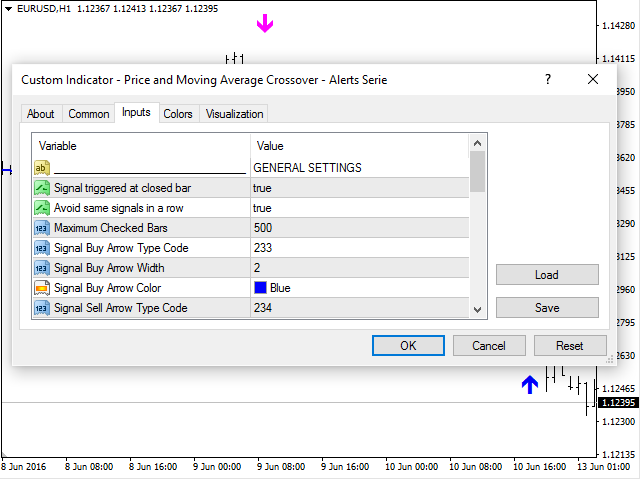Switch to the Colors tab

[178, 114]
